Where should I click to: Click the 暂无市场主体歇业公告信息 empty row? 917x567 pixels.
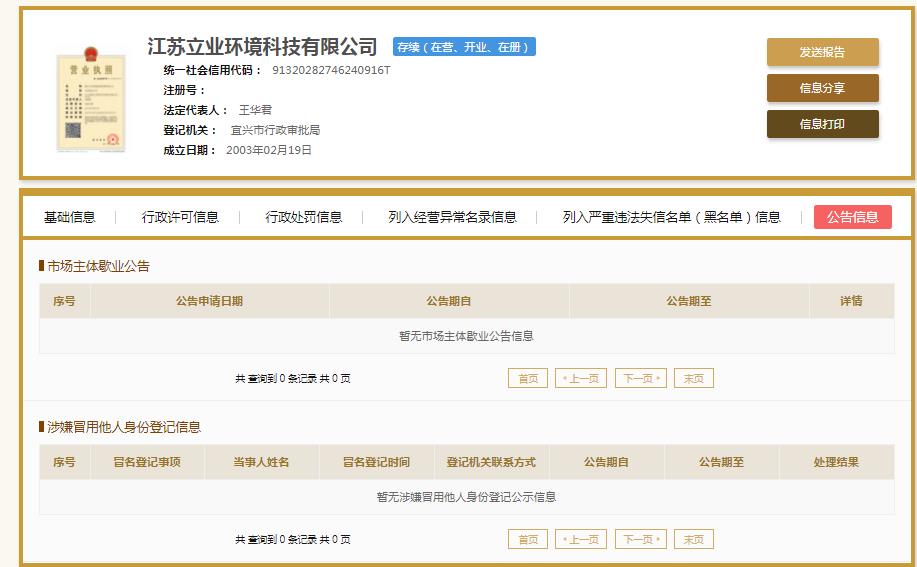tap(466, 336)
